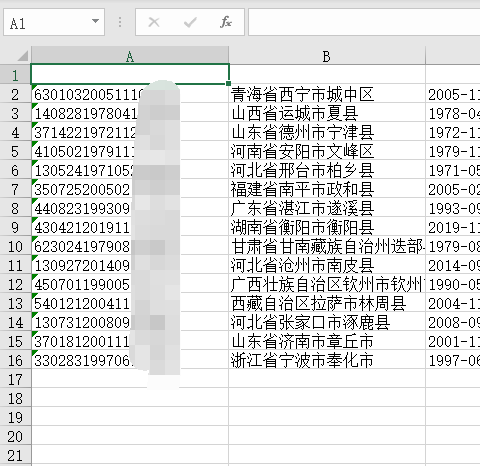Click cell with 河北省张家口市涿鹿县
Viewport: 480px width, 466px height.
pos(327,321)
